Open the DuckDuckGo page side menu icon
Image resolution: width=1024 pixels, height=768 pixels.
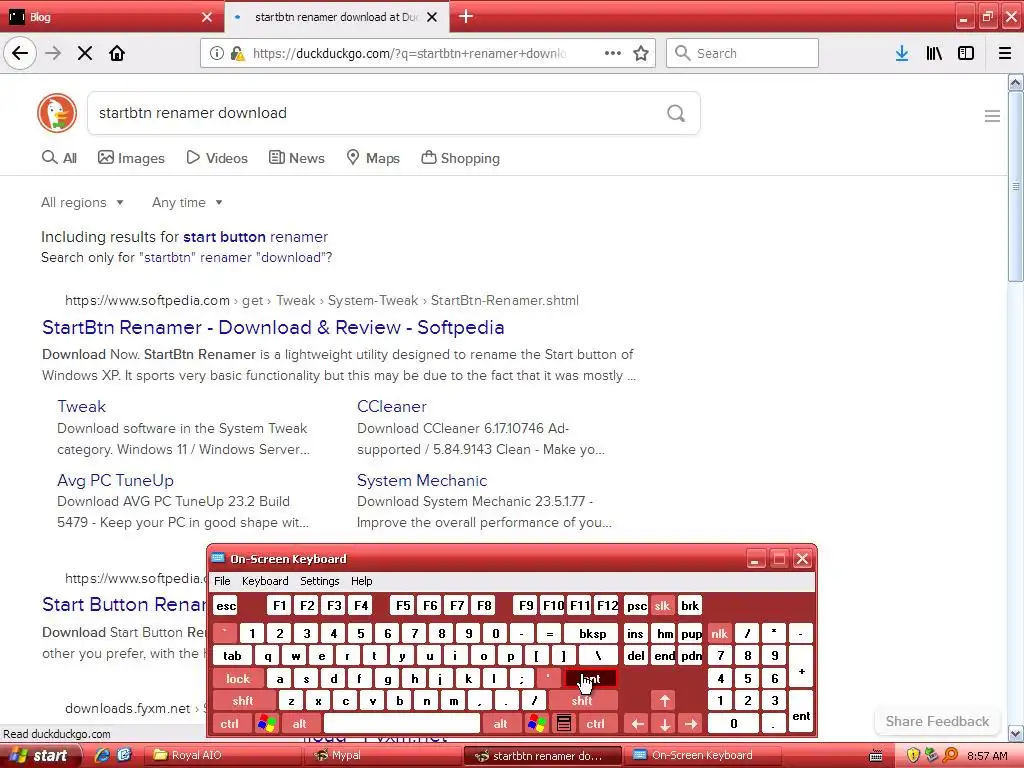(992, 116)
